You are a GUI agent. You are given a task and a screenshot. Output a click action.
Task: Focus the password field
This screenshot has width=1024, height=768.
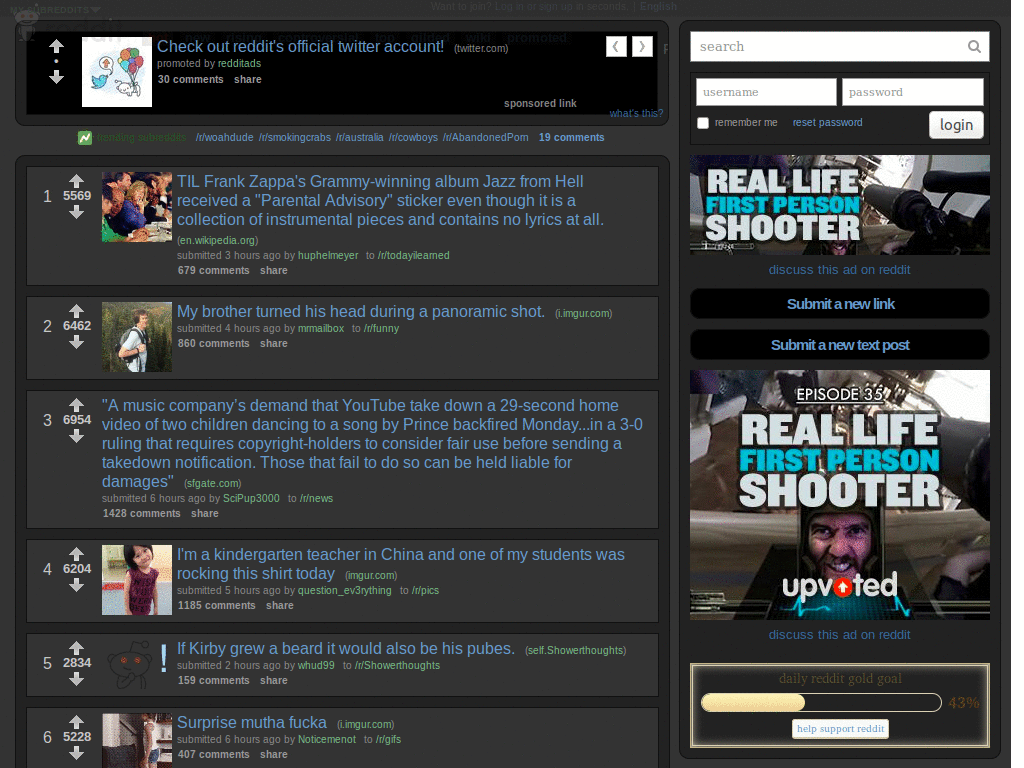coord(912,92)
